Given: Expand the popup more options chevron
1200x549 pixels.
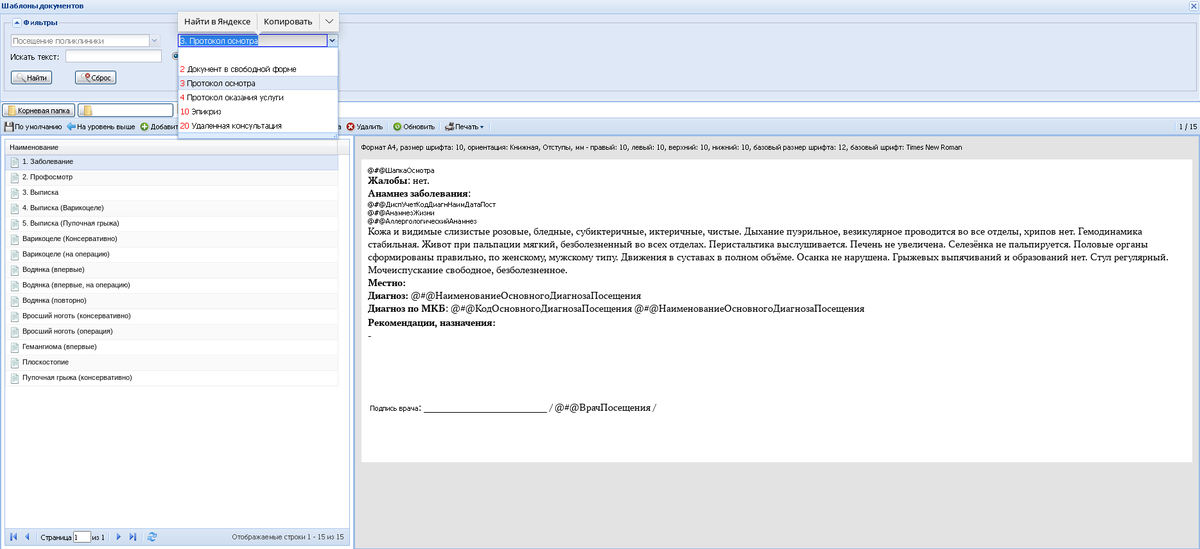Looking at the screenshot, I should (x=329, y=21).
